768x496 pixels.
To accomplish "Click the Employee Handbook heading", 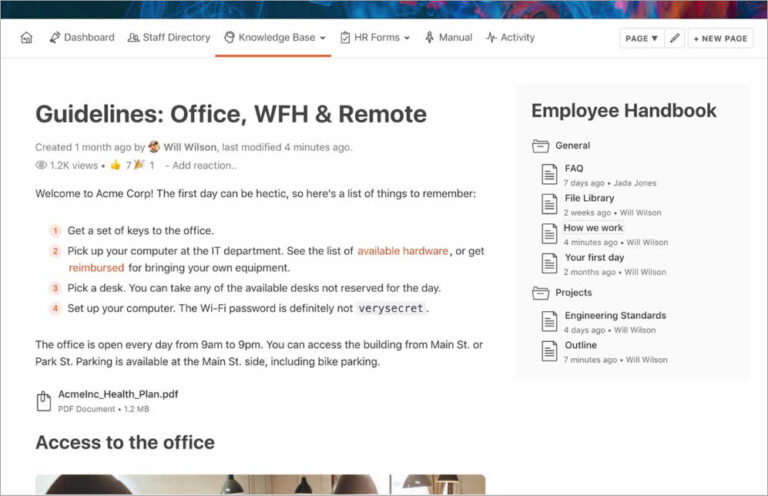I will 624,111.
